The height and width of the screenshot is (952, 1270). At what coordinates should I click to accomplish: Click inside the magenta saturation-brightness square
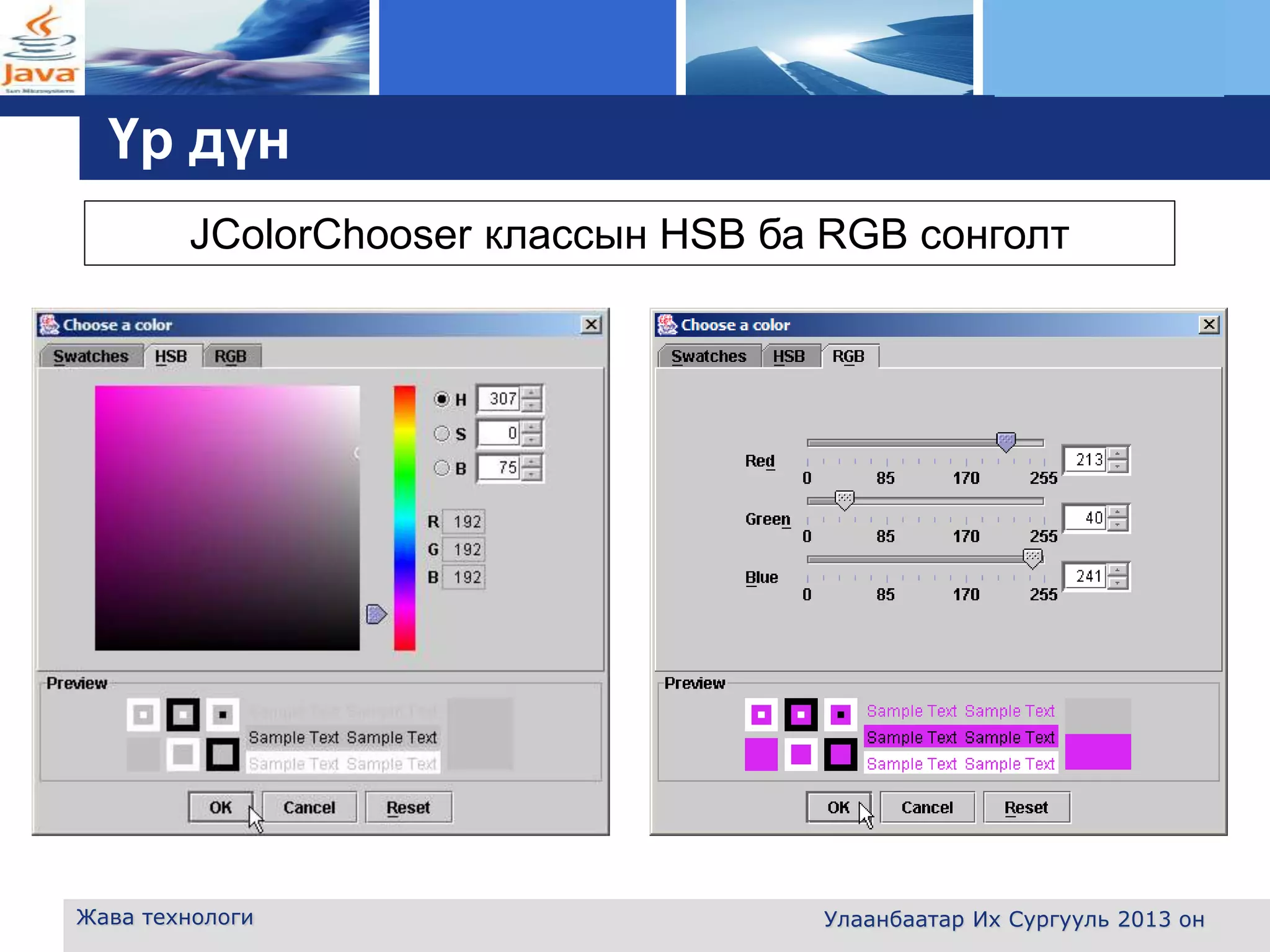click(227, 518)
